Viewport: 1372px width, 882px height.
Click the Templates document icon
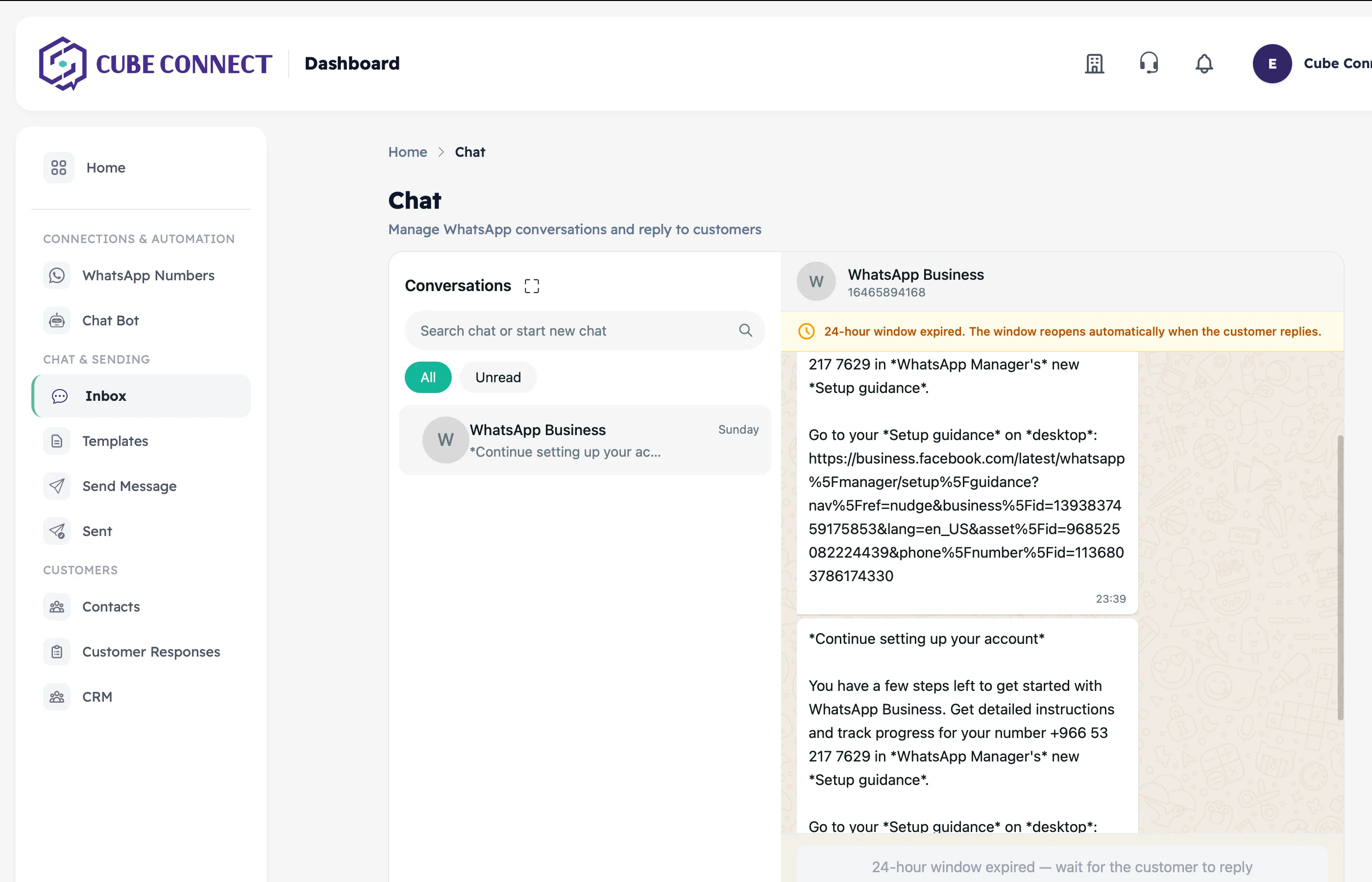57,441
